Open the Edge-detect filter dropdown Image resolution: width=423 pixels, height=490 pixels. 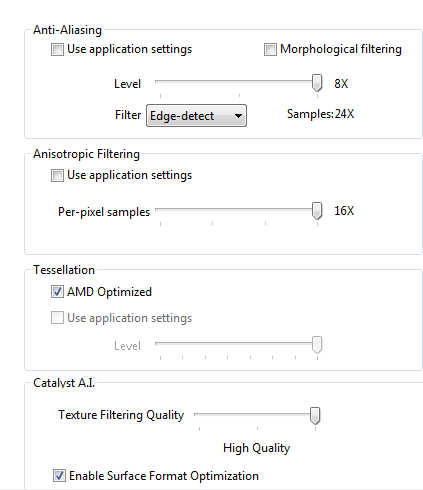[196, 116]
